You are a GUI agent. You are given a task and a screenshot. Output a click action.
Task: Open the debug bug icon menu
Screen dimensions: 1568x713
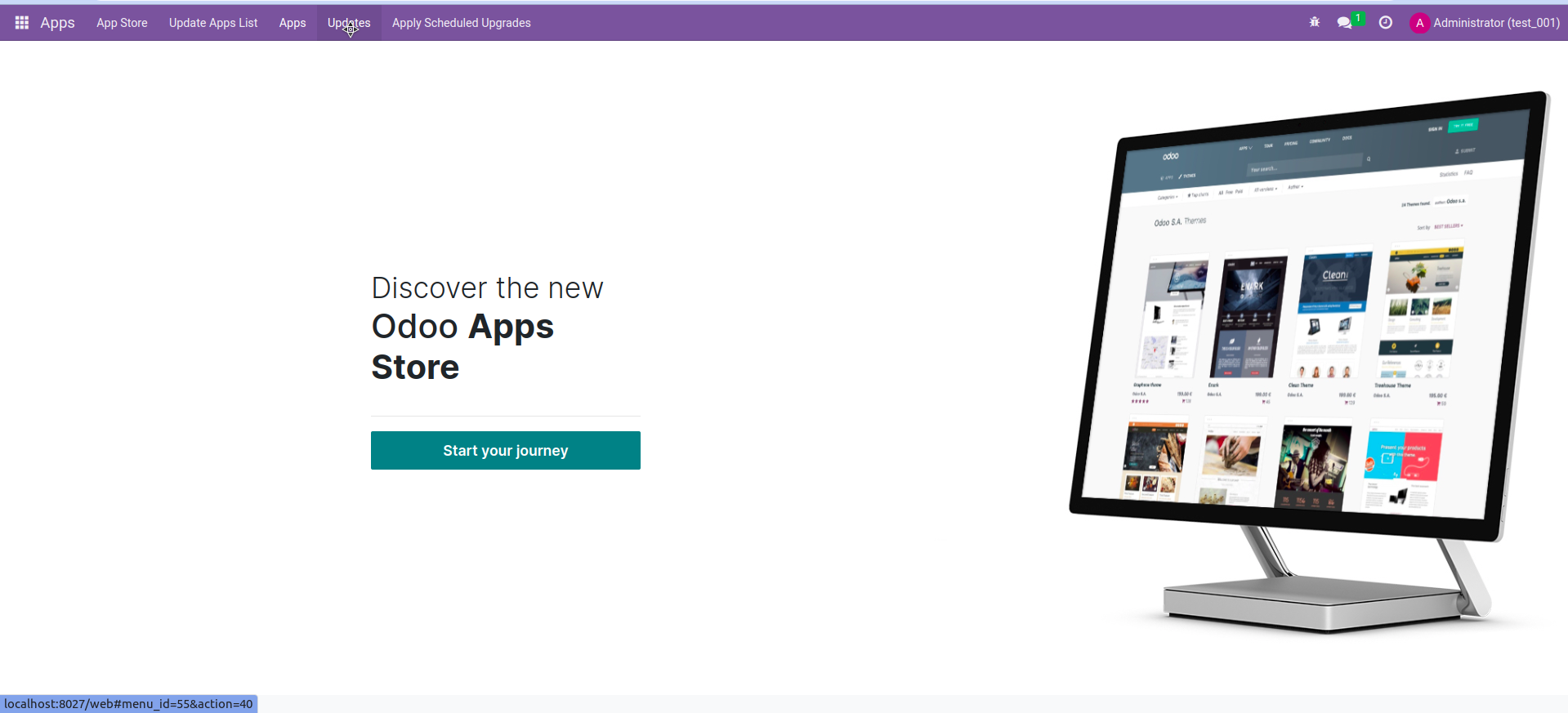pyautogui.click(x=1315, y=23)
